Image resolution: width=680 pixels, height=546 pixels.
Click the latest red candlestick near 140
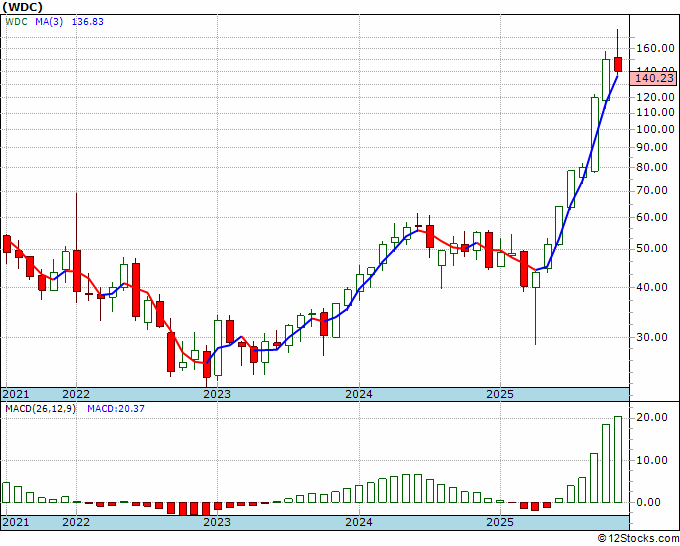618,64
